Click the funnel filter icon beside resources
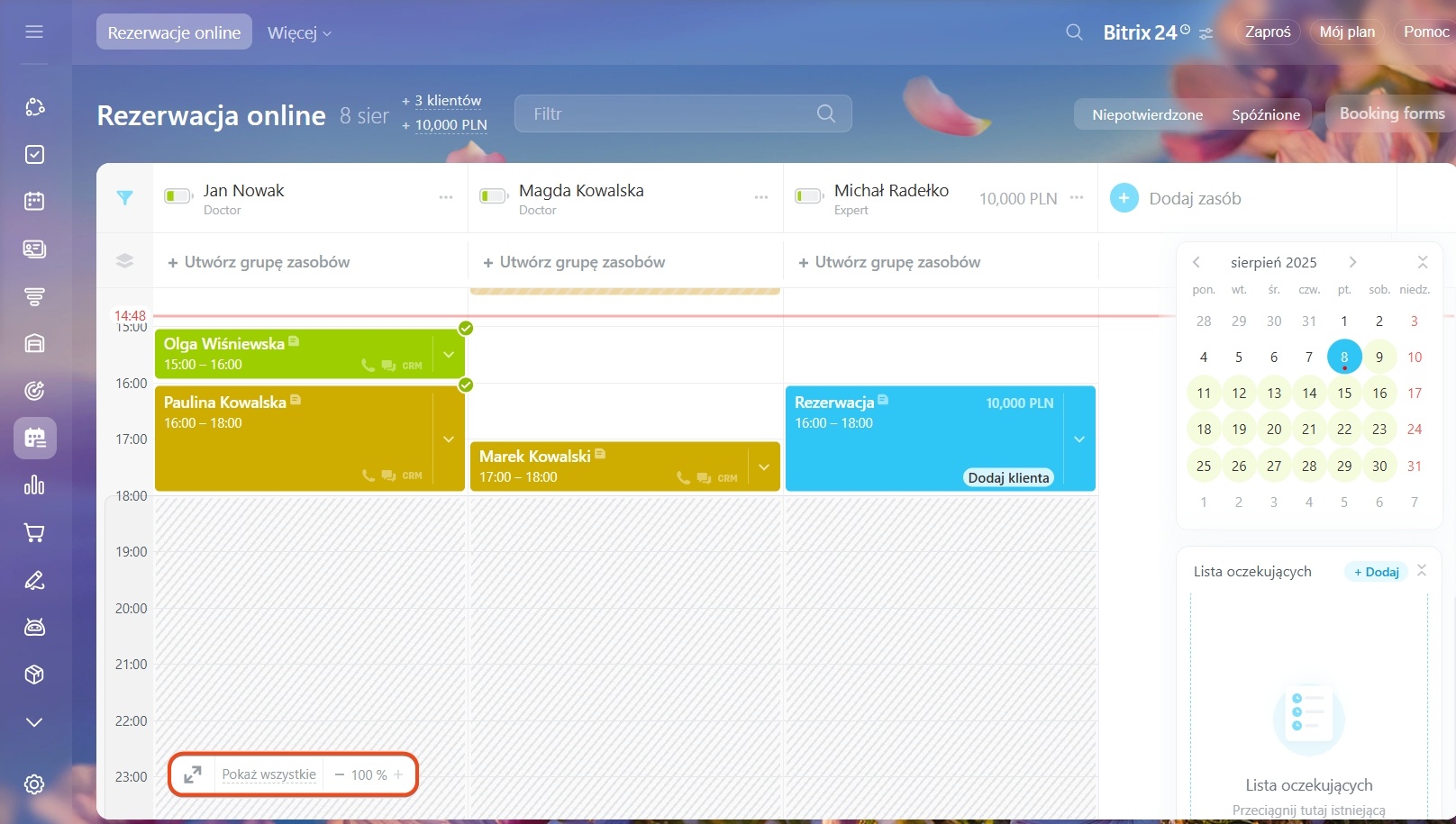Viewport: 1456px width, 824px height. (124, 198)
